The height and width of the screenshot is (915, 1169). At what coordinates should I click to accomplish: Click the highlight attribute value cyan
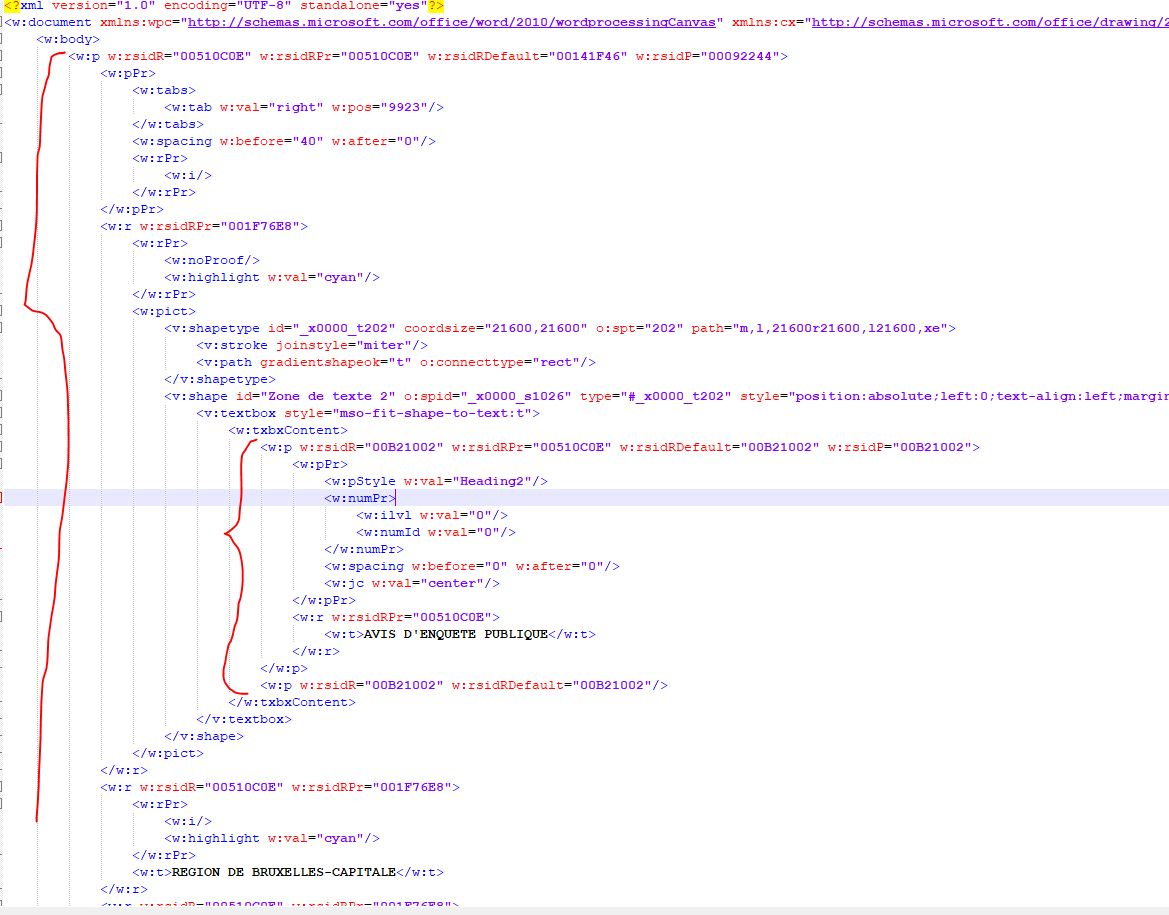tap(360, 277)
